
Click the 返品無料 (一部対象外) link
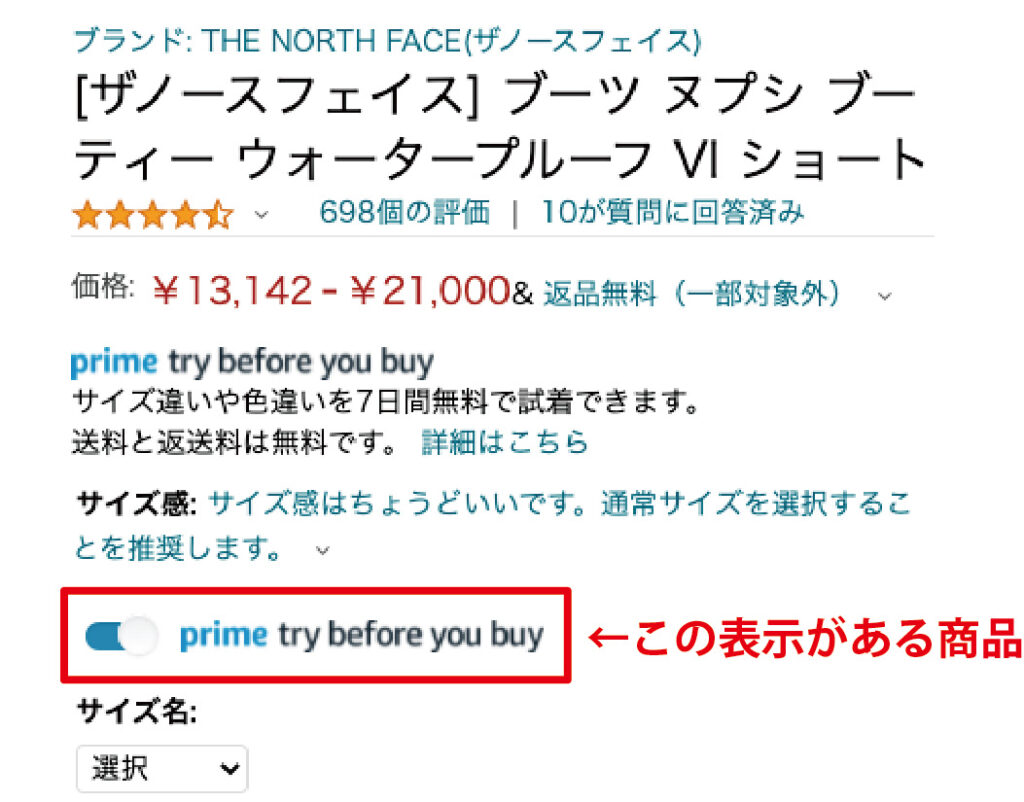691,293
